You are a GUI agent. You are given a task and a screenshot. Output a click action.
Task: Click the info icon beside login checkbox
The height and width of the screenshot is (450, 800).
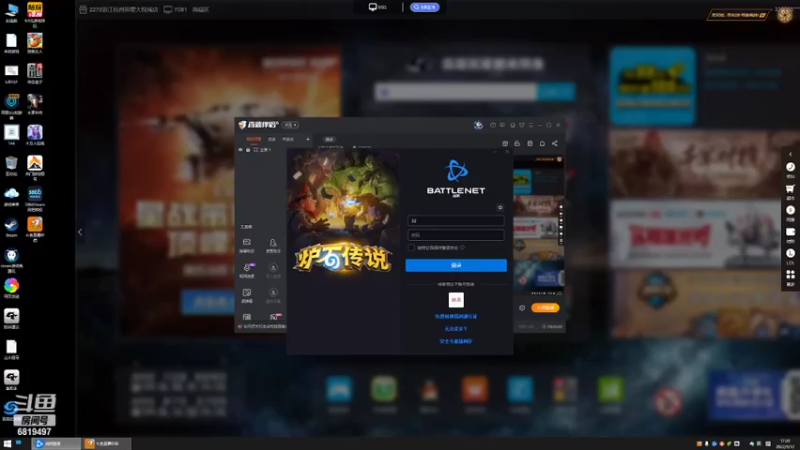pyautogui.click(x=463, y=247)
